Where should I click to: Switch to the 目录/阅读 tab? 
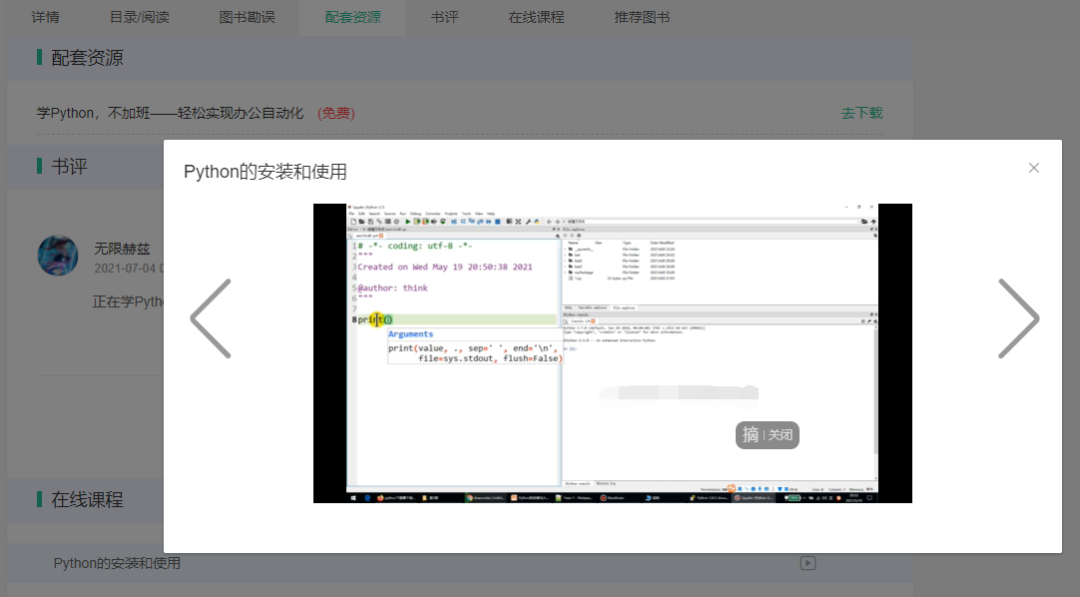pos(139,17)
